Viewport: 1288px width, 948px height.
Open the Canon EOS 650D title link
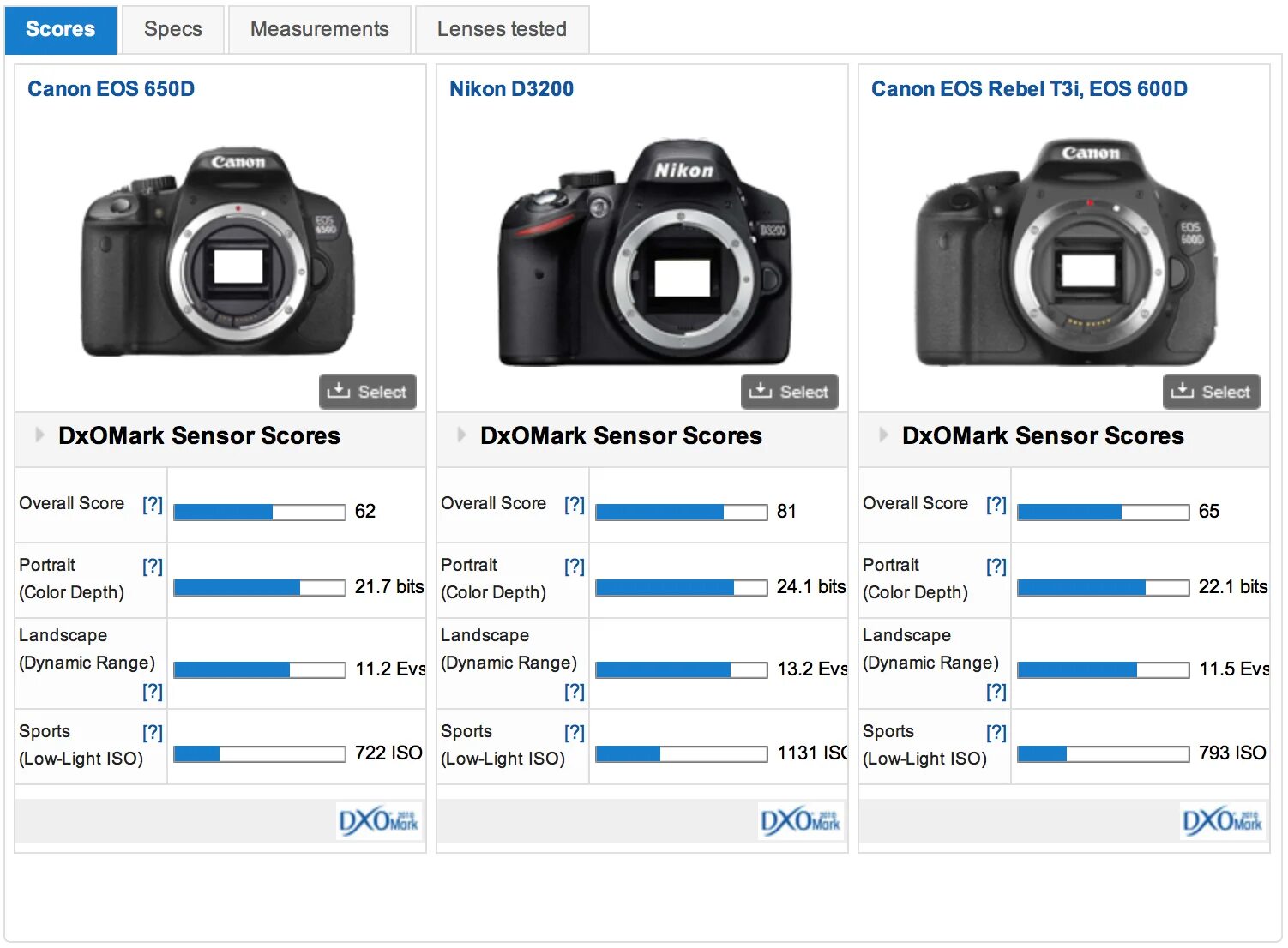pos(111,89)
